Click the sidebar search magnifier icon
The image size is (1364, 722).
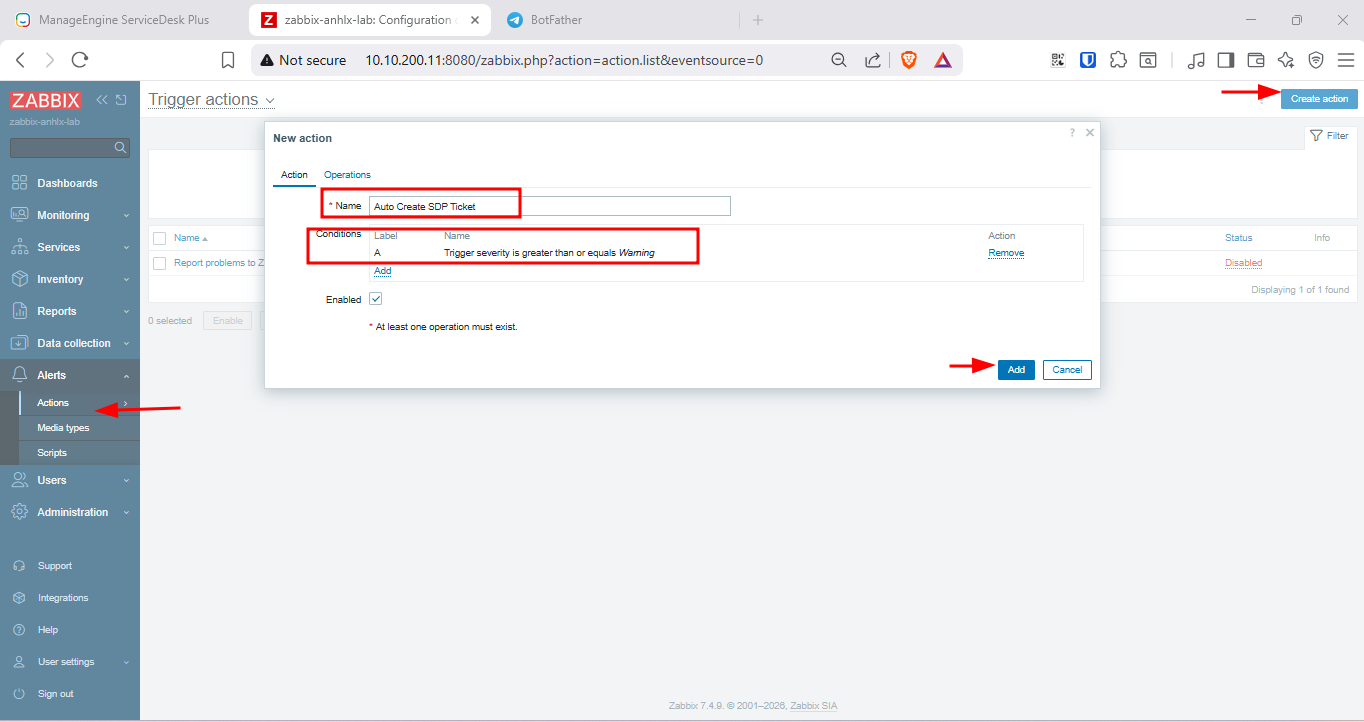pos(120,148)
